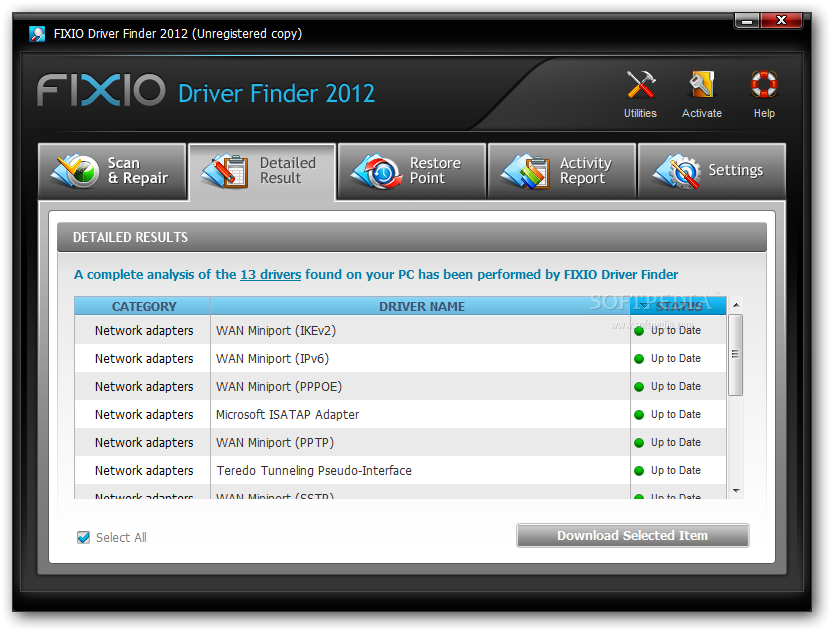The image size is (832, 632).
Task: Open the Settings tab
Action: pos(712,171)
